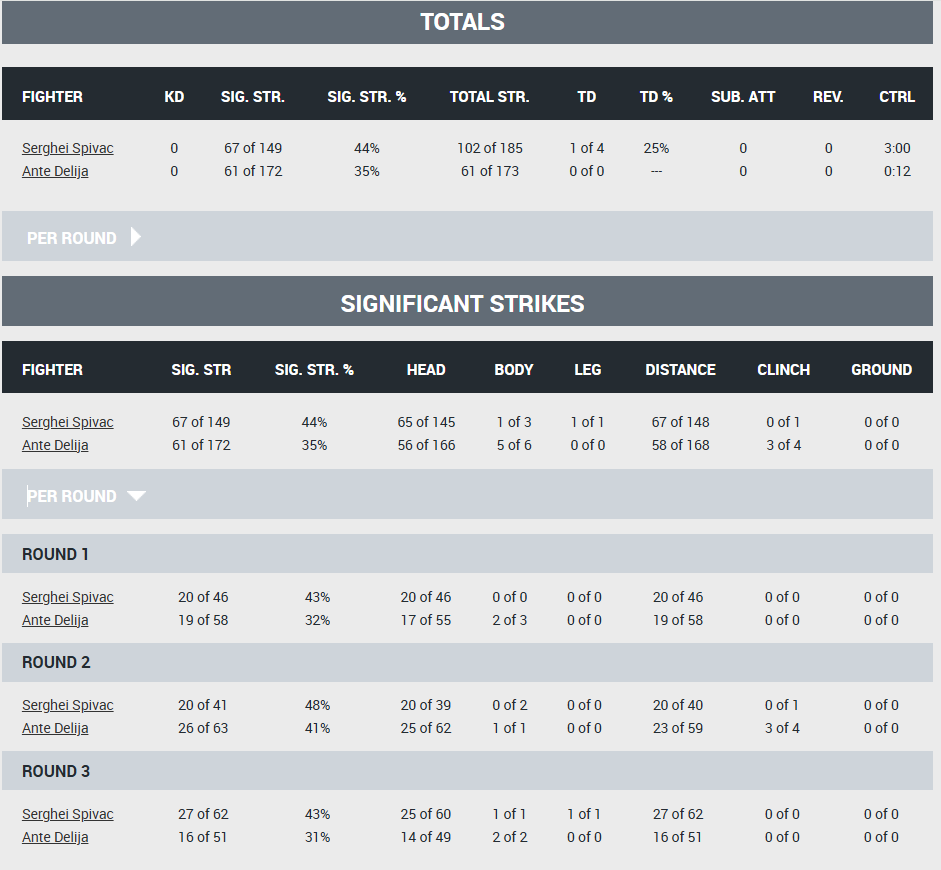941x870 pixels.
Task: Click Serghei Spivac link under Round 3
Action: [68, 814]
